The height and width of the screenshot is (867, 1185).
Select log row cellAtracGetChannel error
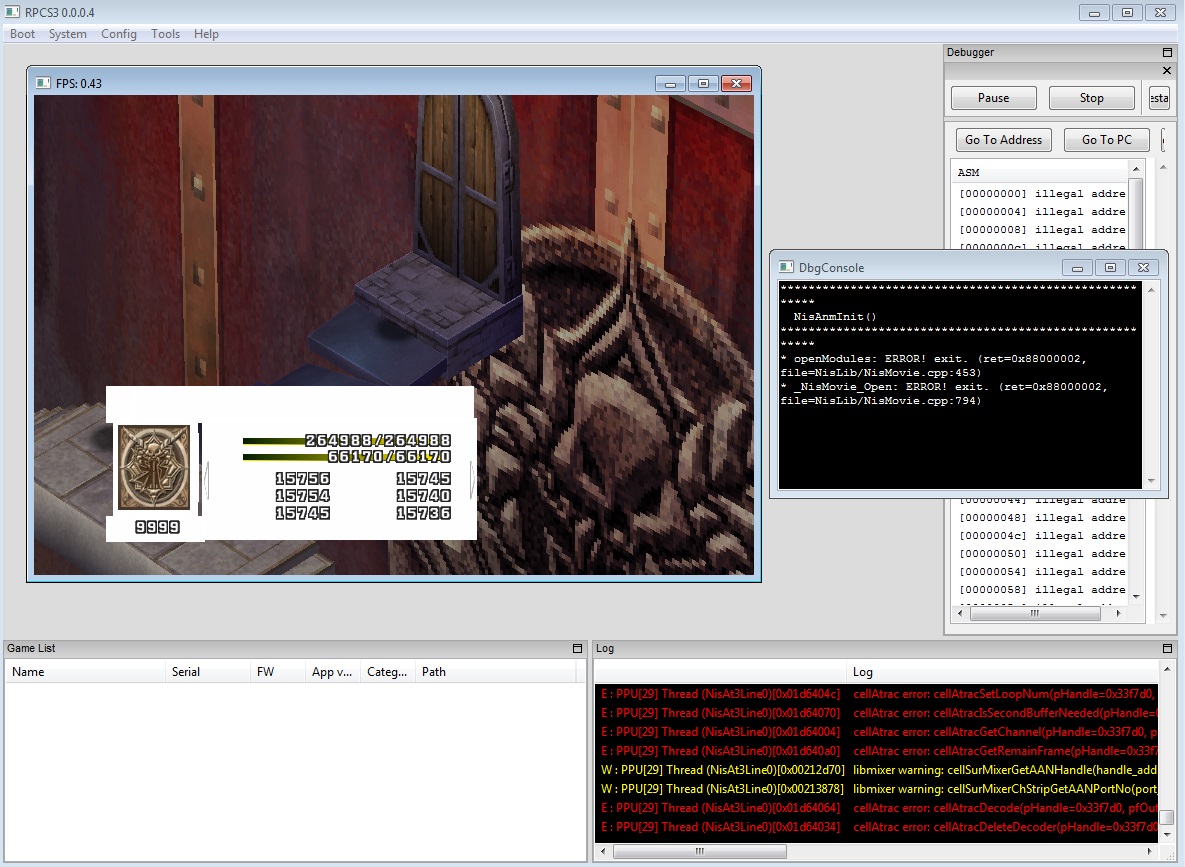pos(877,732)
